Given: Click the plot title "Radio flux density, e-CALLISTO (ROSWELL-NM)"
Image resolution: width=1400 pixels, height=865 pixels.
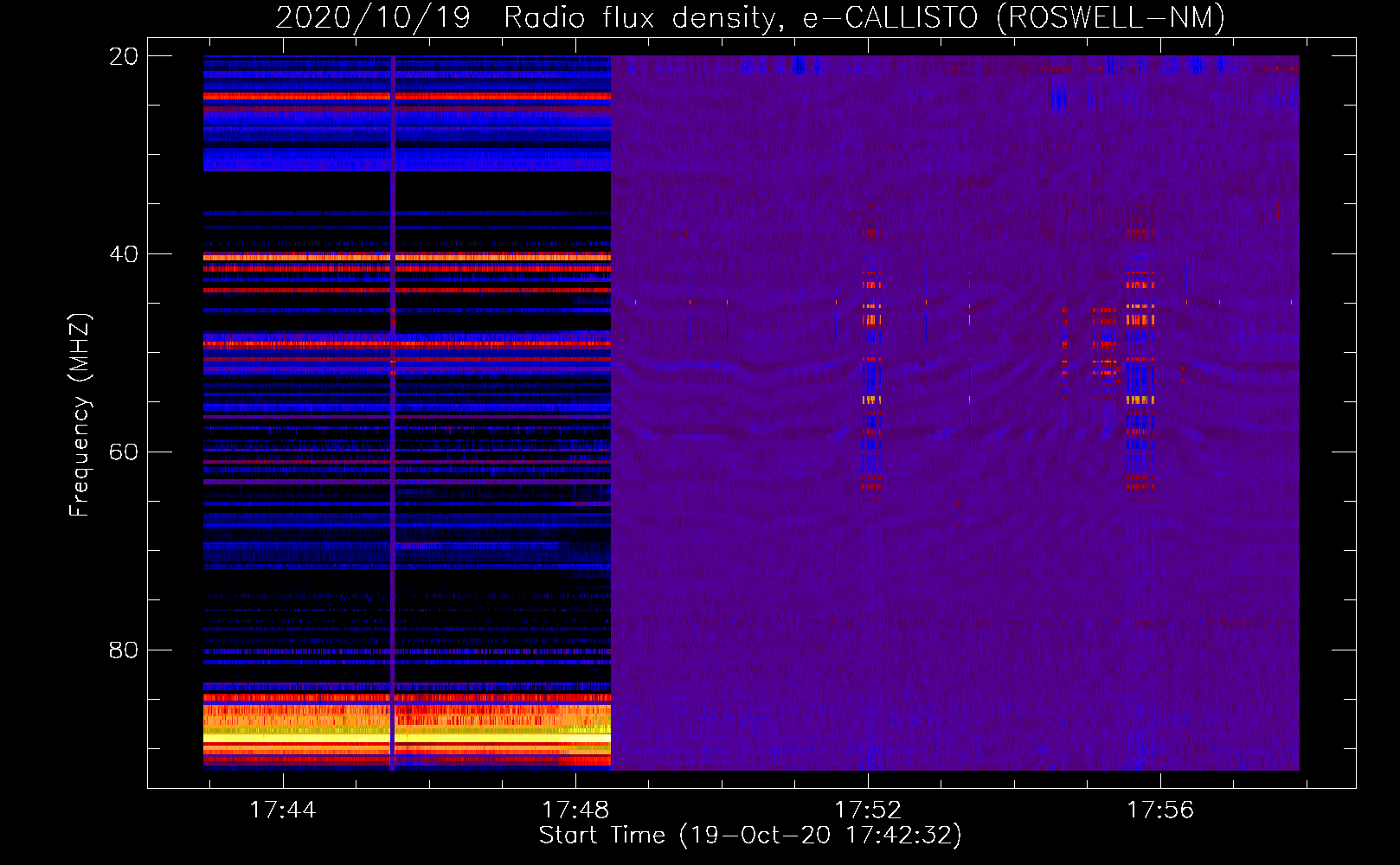Looking at the screenshot, I should [864, 17].
